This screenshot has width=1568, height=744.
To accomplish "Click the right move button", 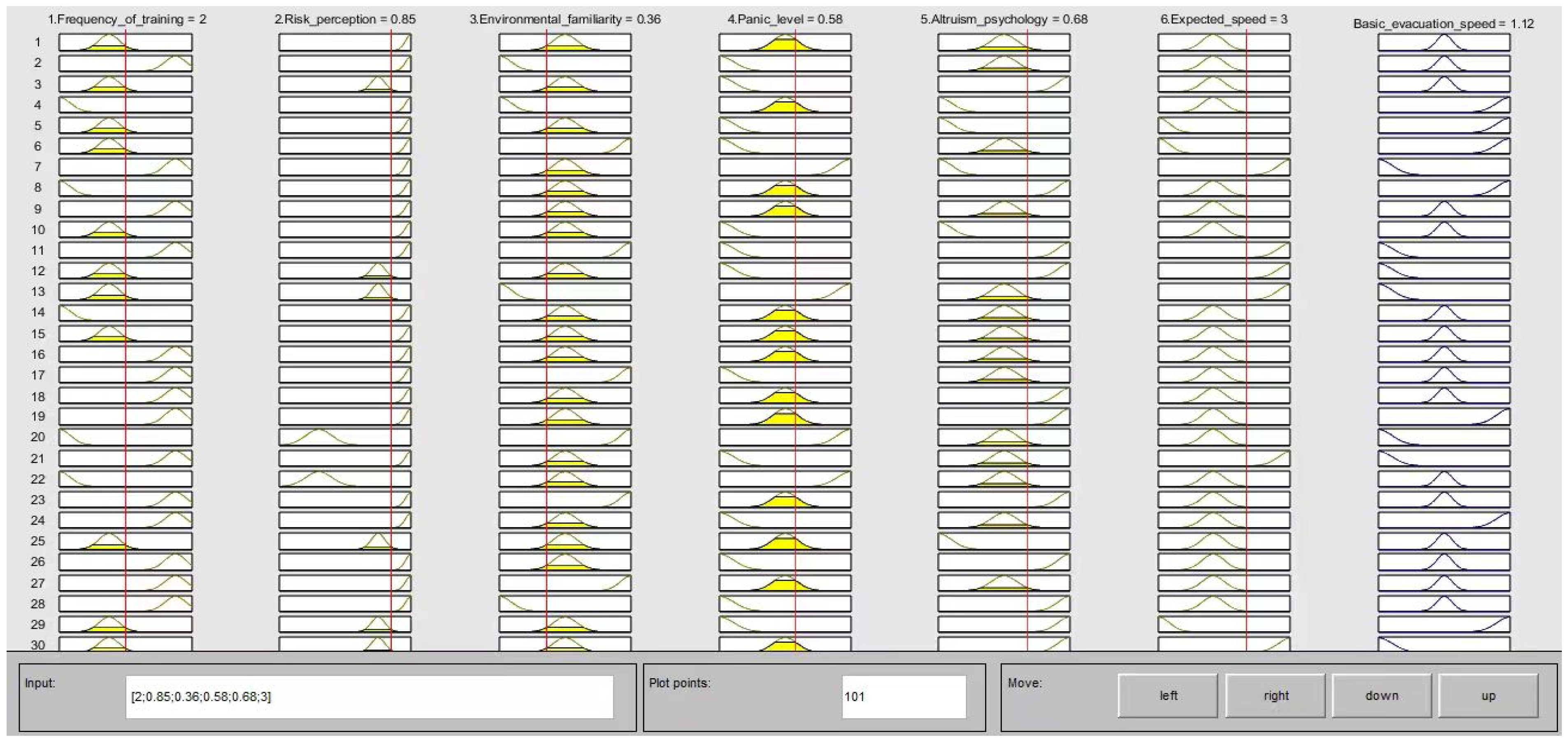I will [x=1275, y=695].
